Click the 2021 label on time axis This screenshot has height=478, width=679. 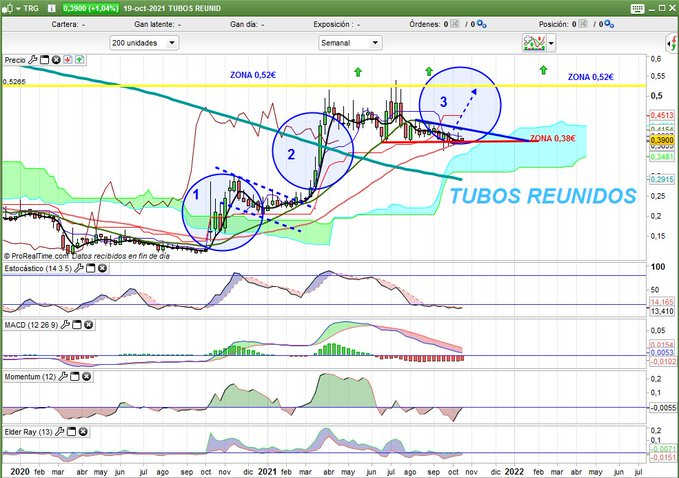(x=267, y=472)
